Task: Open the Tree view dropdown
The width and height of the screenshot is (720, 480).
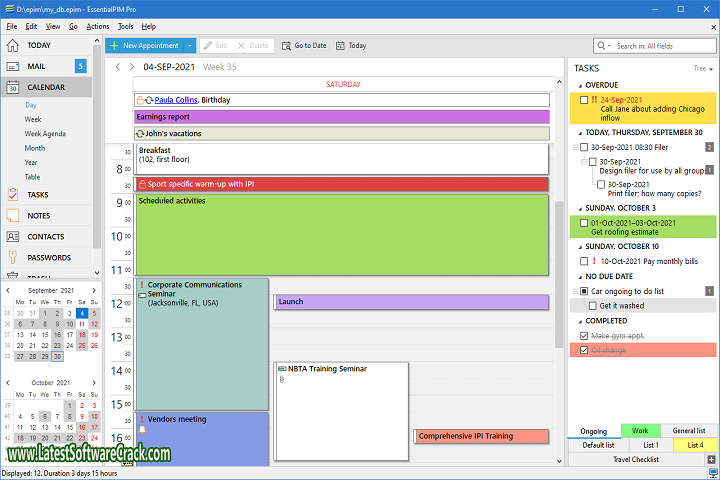Action: point(703,68)
